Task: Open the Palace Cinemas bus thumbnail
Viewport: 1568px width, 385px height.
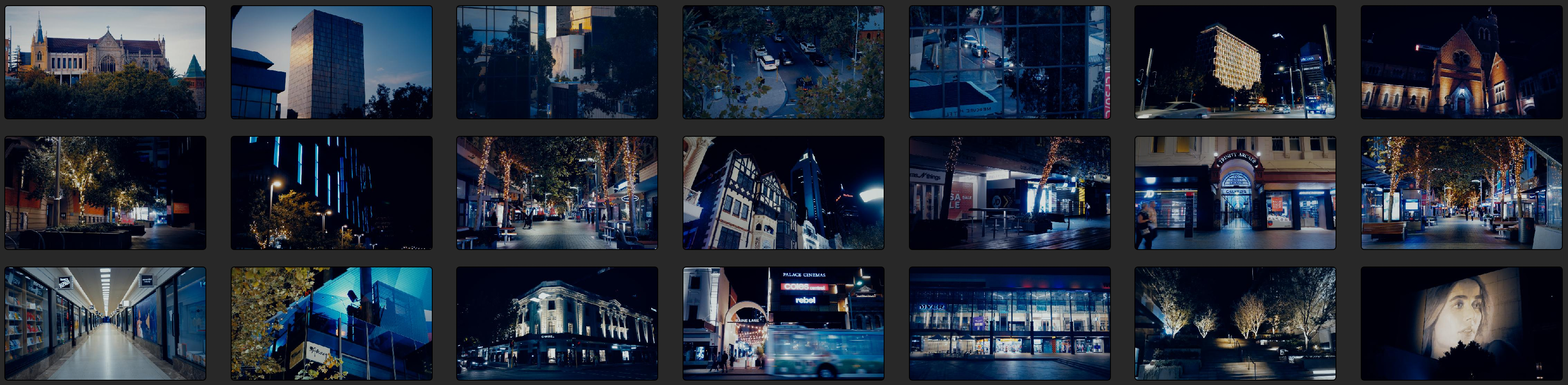Action: pyautogui.click(x=784, y=324)
